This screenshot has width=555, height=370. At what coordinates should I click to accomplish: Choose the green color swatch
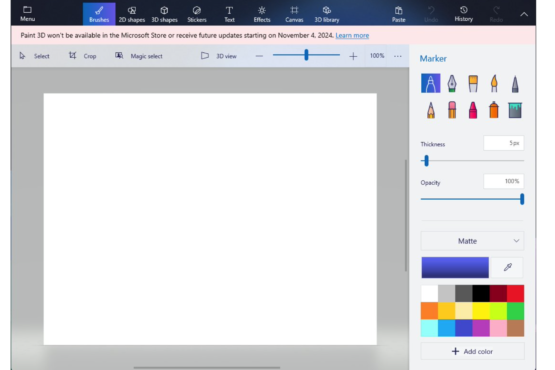[515, 311]
